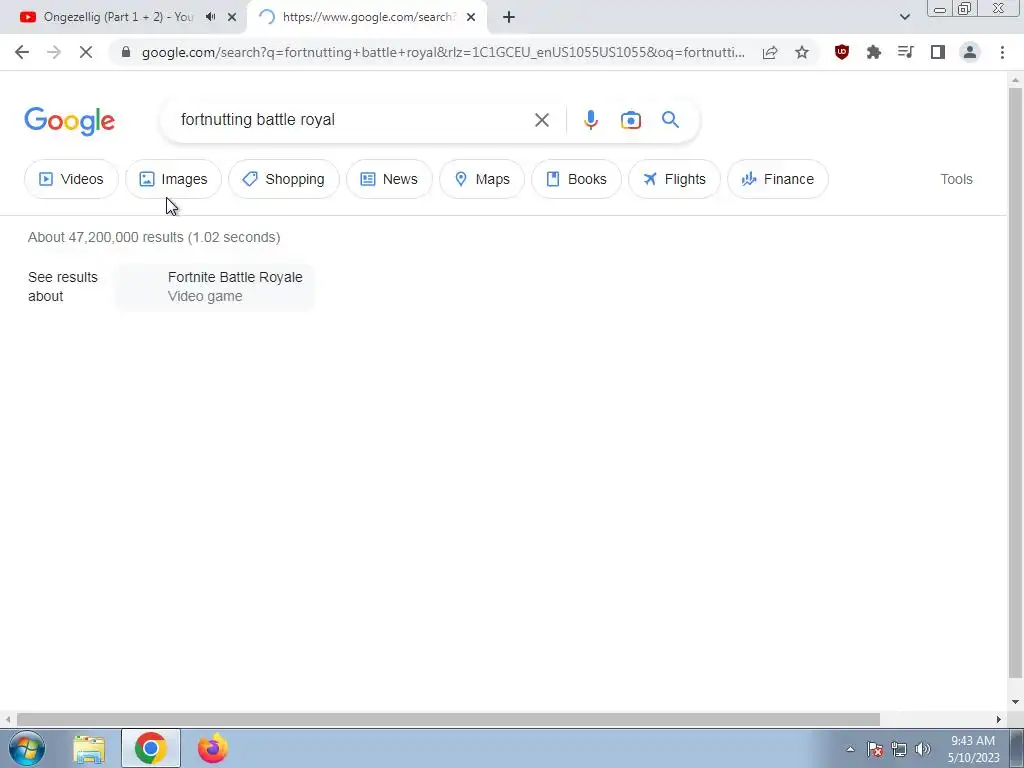Open the Action Center flag icon
Viewport: 1024px width, 768px height.
pos(875,749)
